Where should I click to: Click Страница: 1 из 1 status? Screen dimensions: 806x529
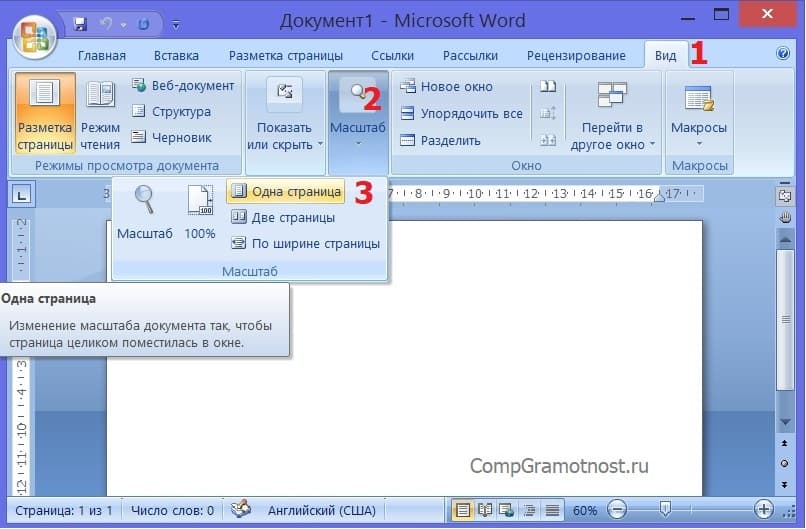click(64, 510)
